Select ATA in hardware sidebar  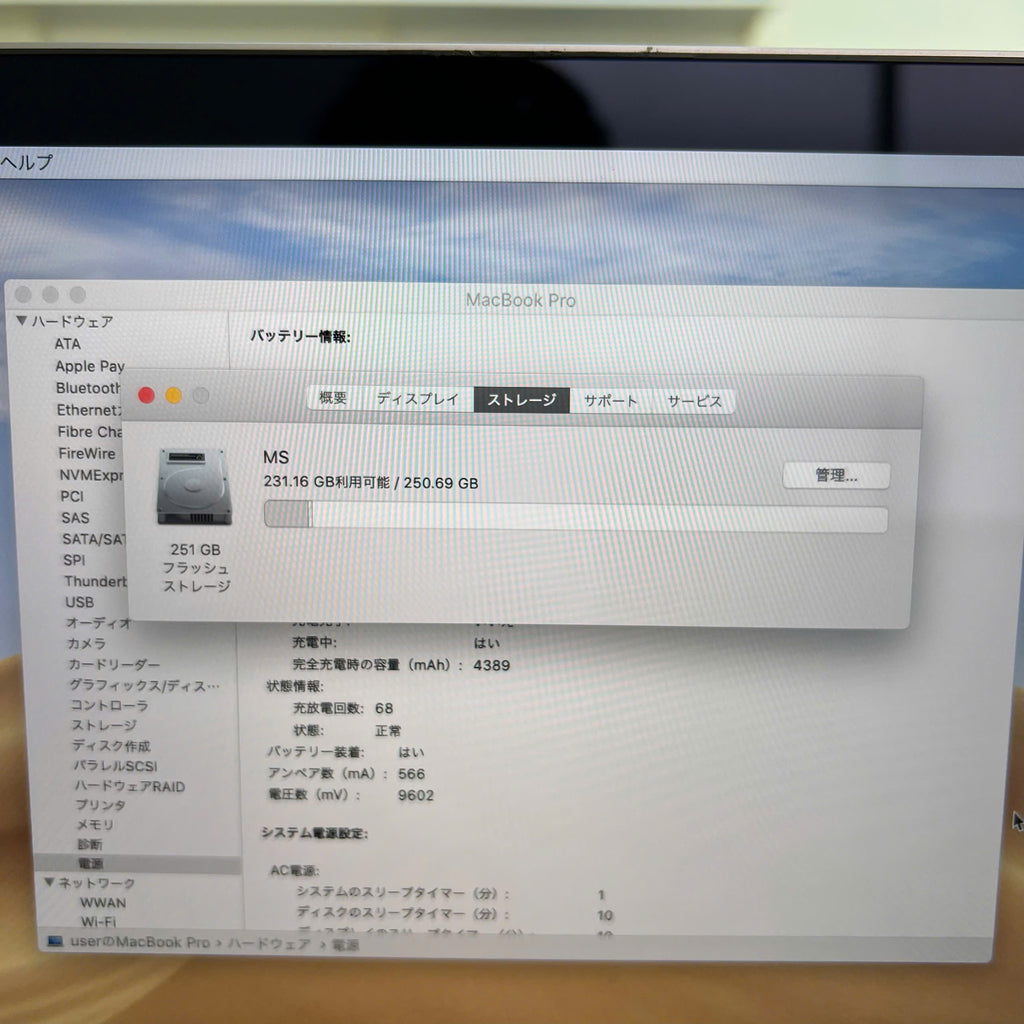[x=67, y=344]
